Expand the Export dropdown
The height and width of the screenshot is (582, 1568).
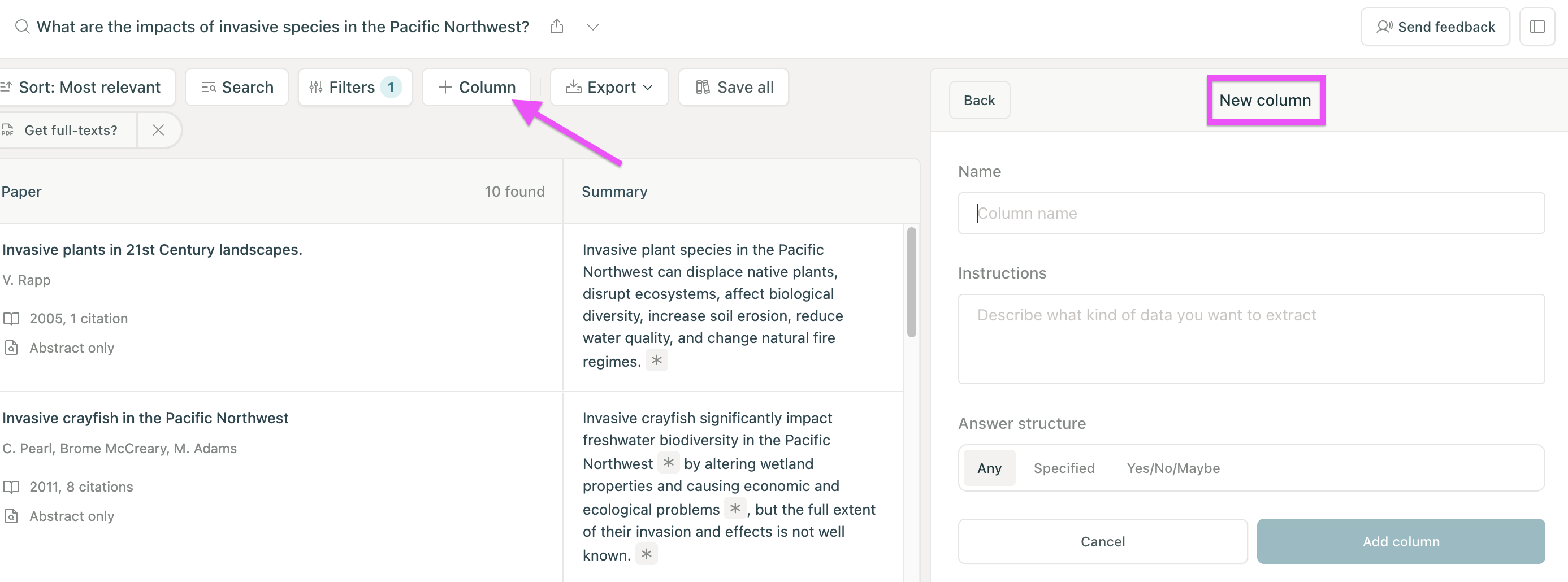click(x=609, y=87)
